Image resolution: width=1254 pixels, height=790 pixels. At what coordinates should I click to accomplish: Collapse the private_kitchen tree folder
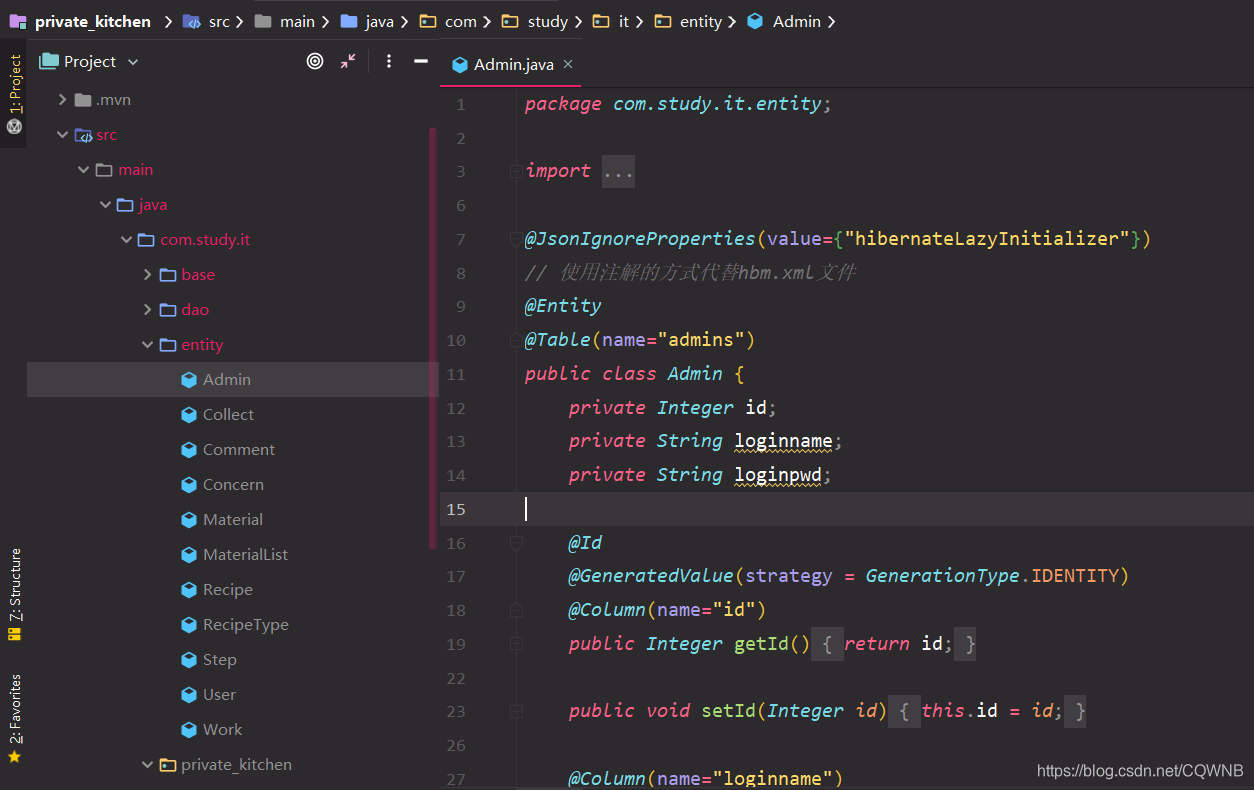coord(147,765)
